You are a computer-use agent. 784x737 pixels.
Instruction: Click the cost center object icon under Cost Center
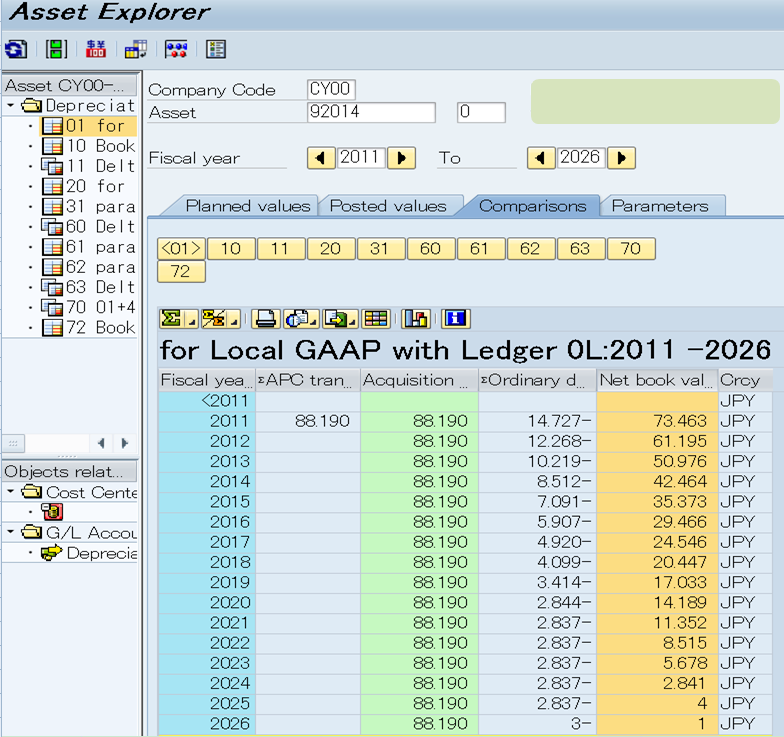(x=52, y=512)
